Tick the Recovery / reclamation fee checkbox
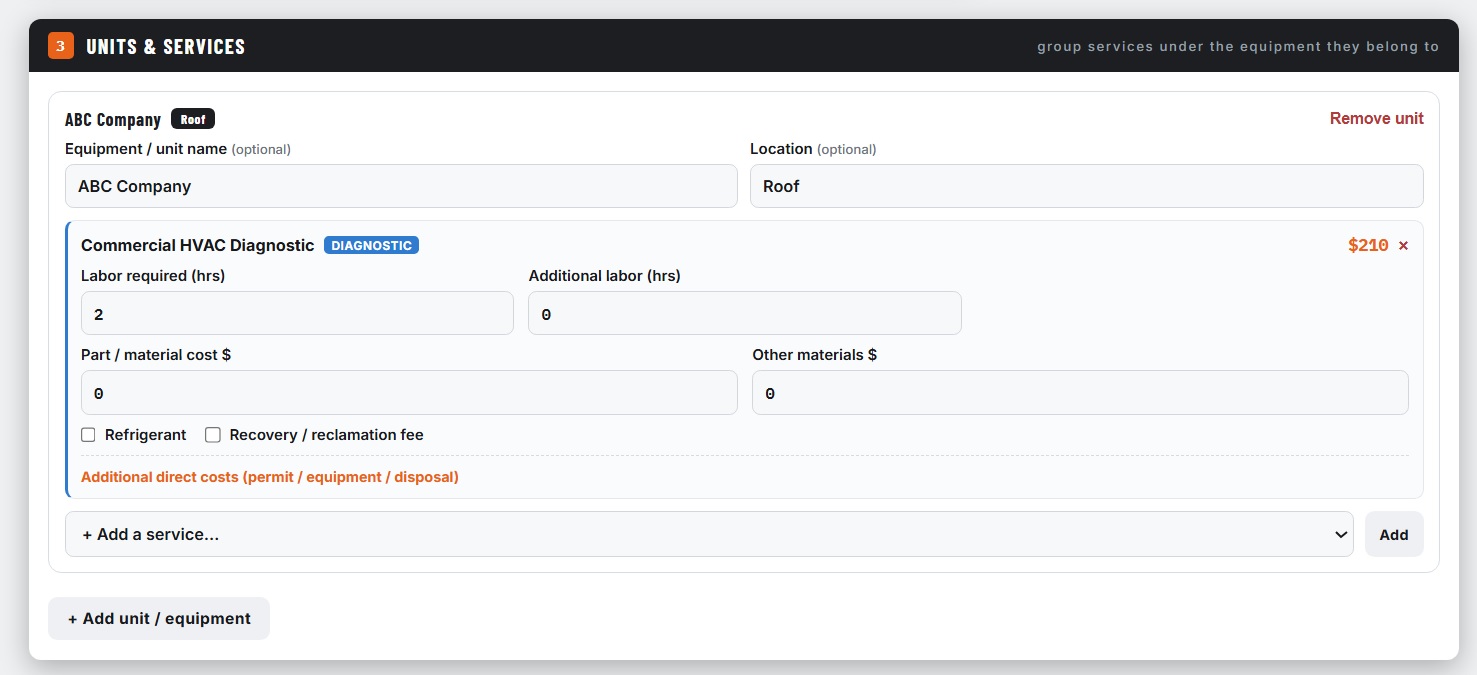The width and height of the screenshot is (1477, 675). (213, 435)
